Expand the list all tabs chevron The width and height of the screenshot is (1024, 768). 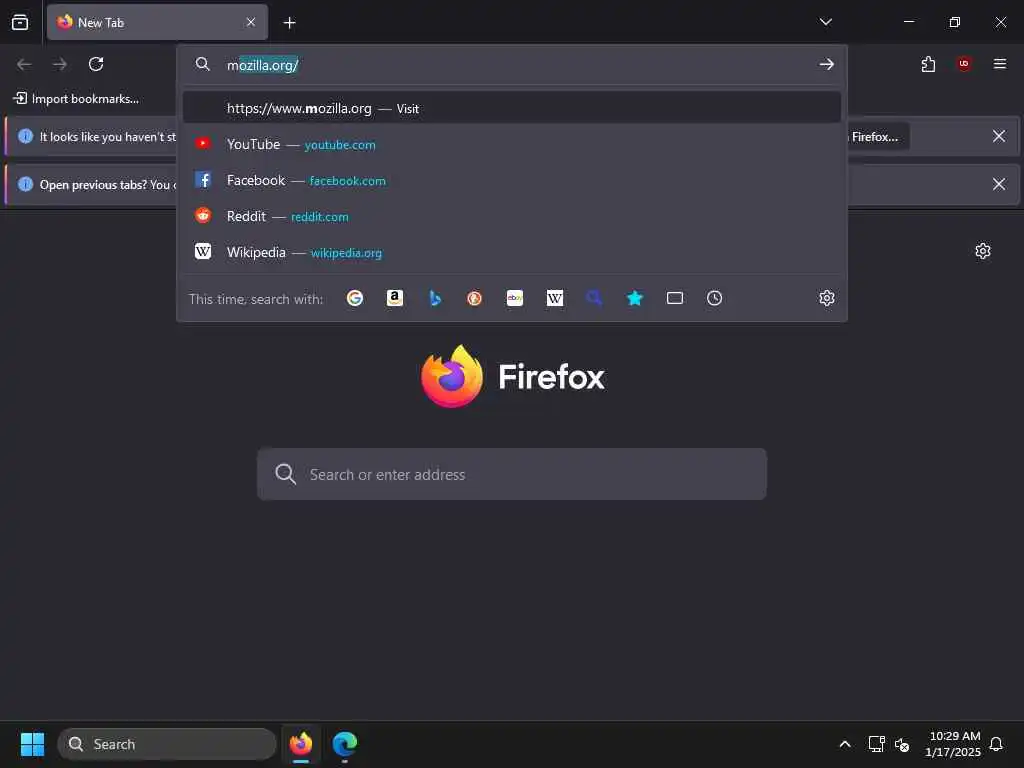pos(825,22)
